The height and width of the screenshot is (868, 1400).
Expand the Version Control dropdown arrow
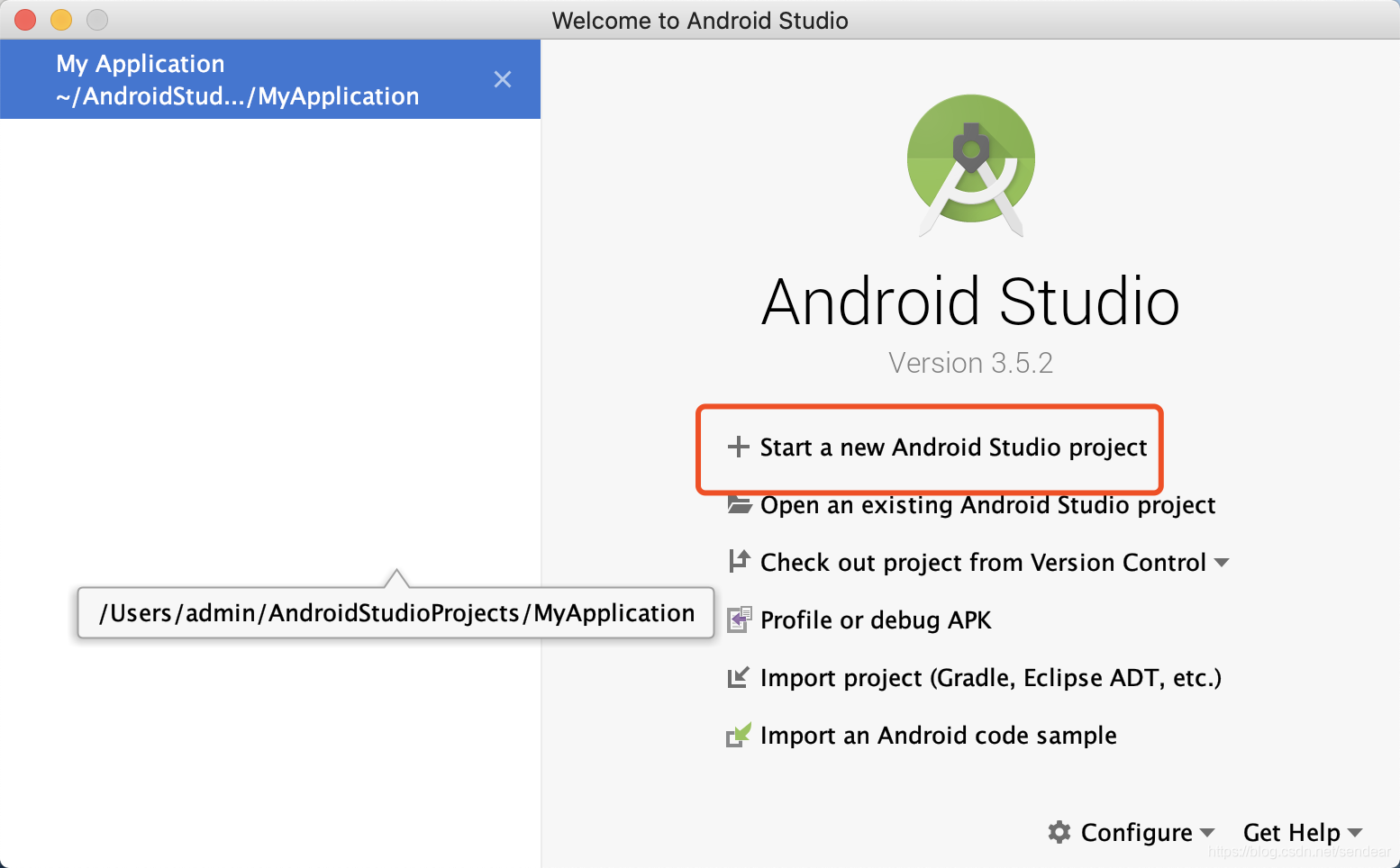pos(1222,563)
